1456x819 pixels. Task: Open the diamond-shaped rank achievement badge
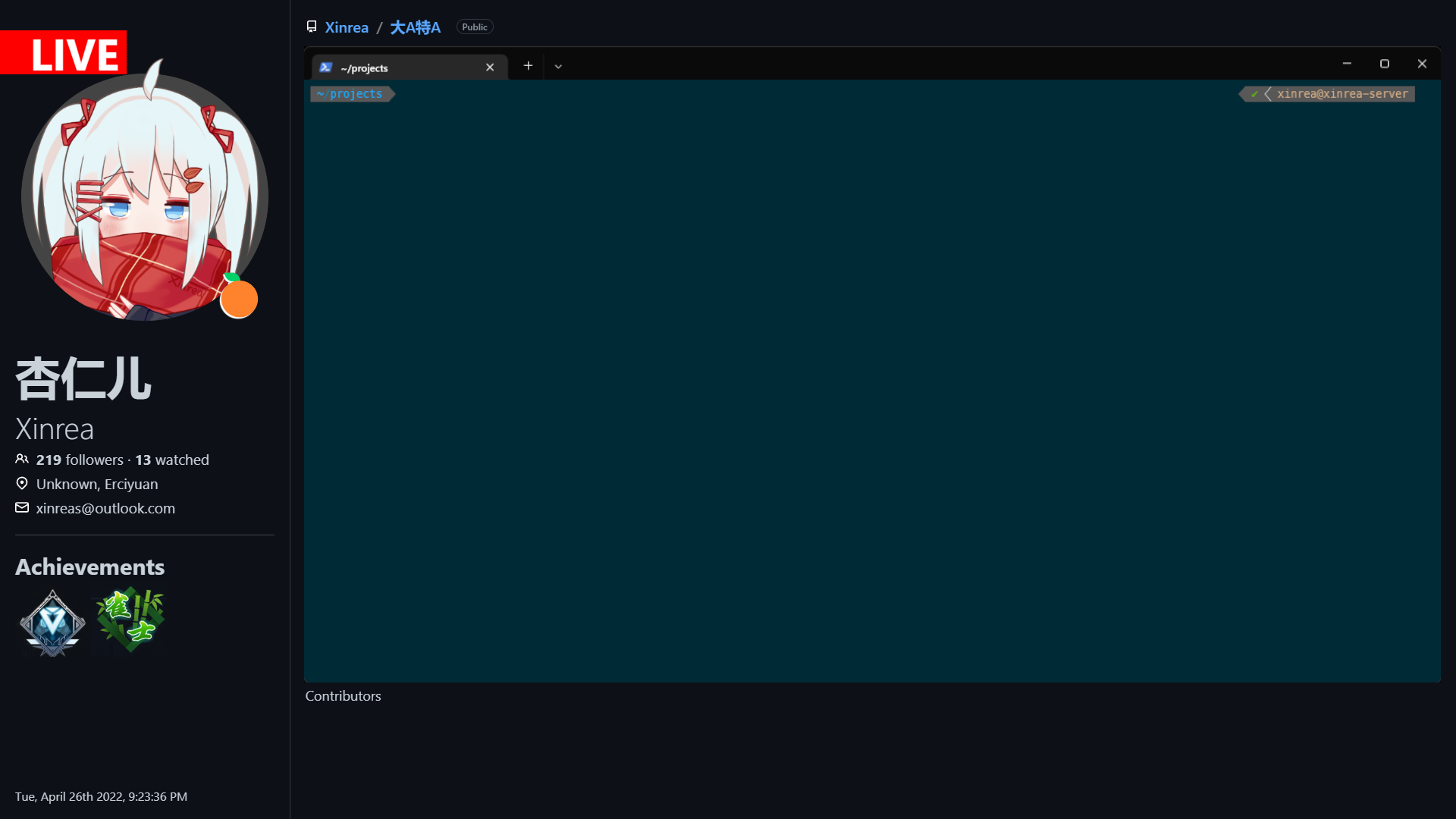tap(52, 623)
